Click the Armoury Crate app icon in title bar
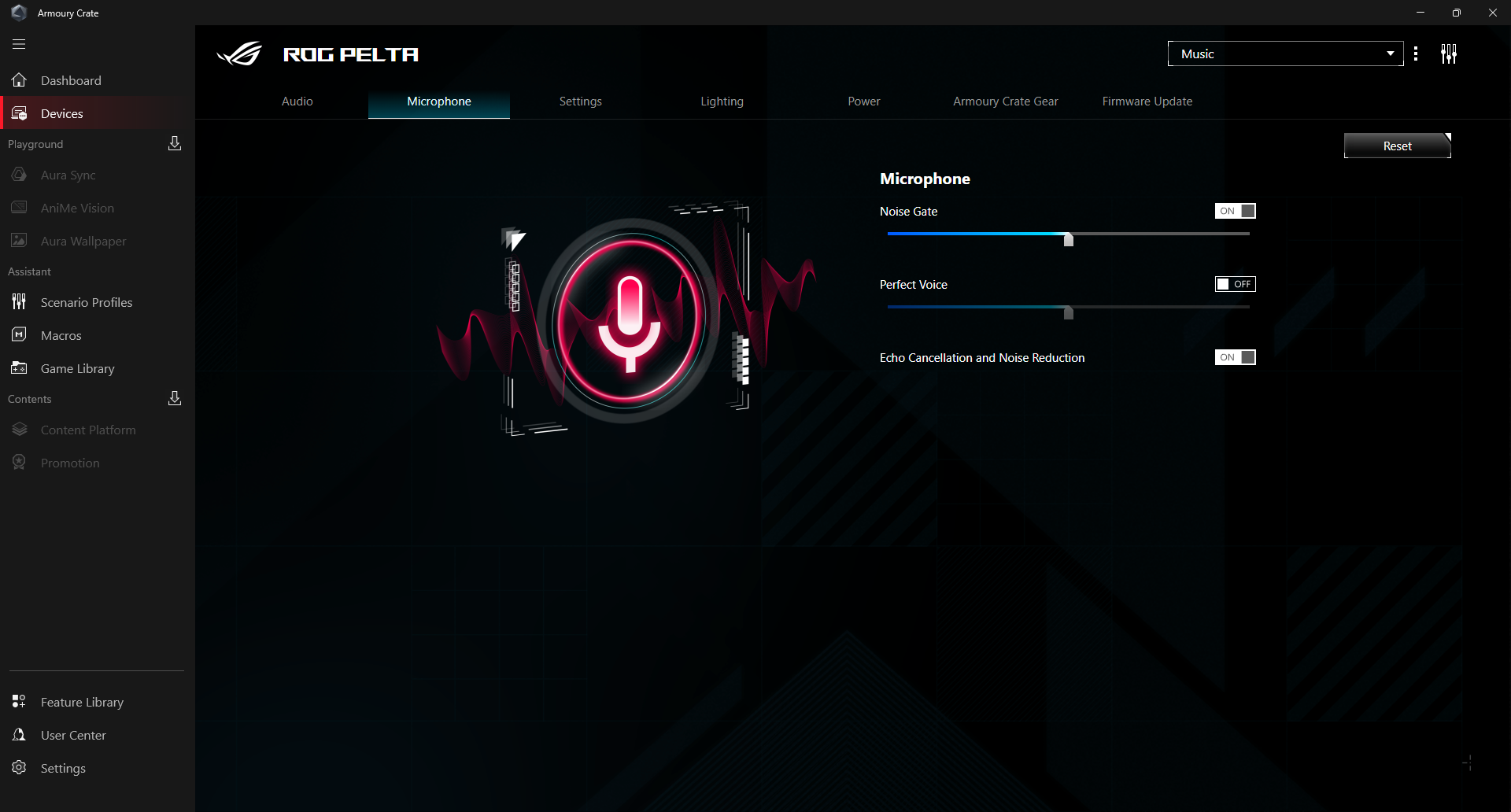 (19, 13)
